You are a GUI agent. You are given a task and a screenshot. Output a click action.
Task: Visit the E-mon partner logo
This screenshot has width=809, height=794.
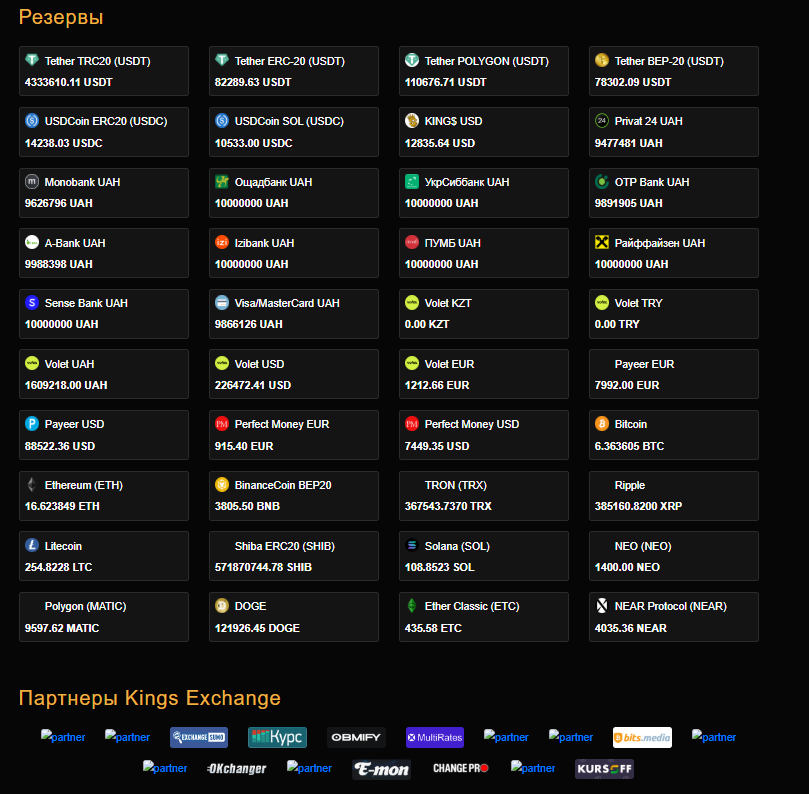tap(381, 769)
